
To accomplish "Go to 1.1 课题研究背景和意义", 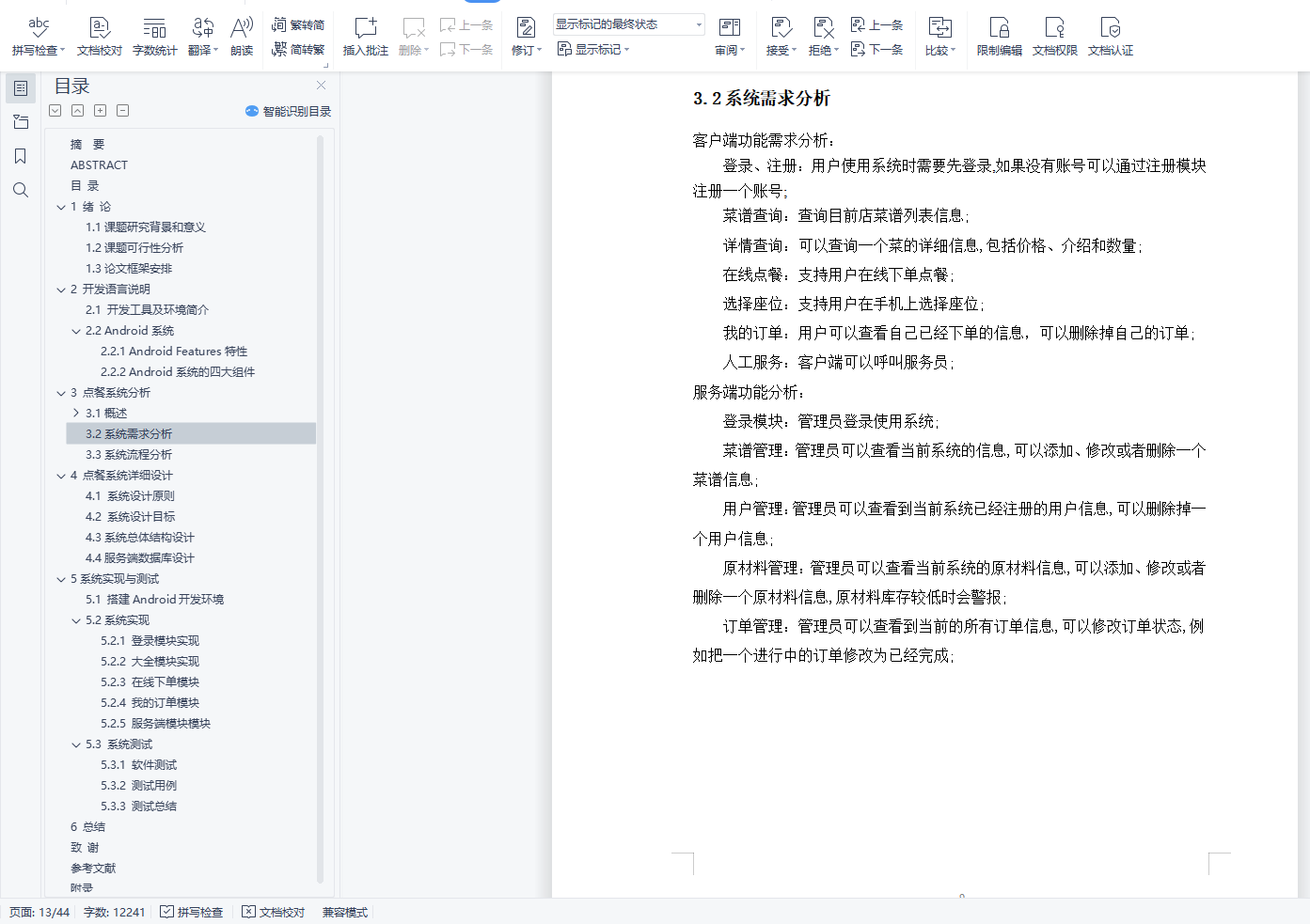I will pos(146,227).
